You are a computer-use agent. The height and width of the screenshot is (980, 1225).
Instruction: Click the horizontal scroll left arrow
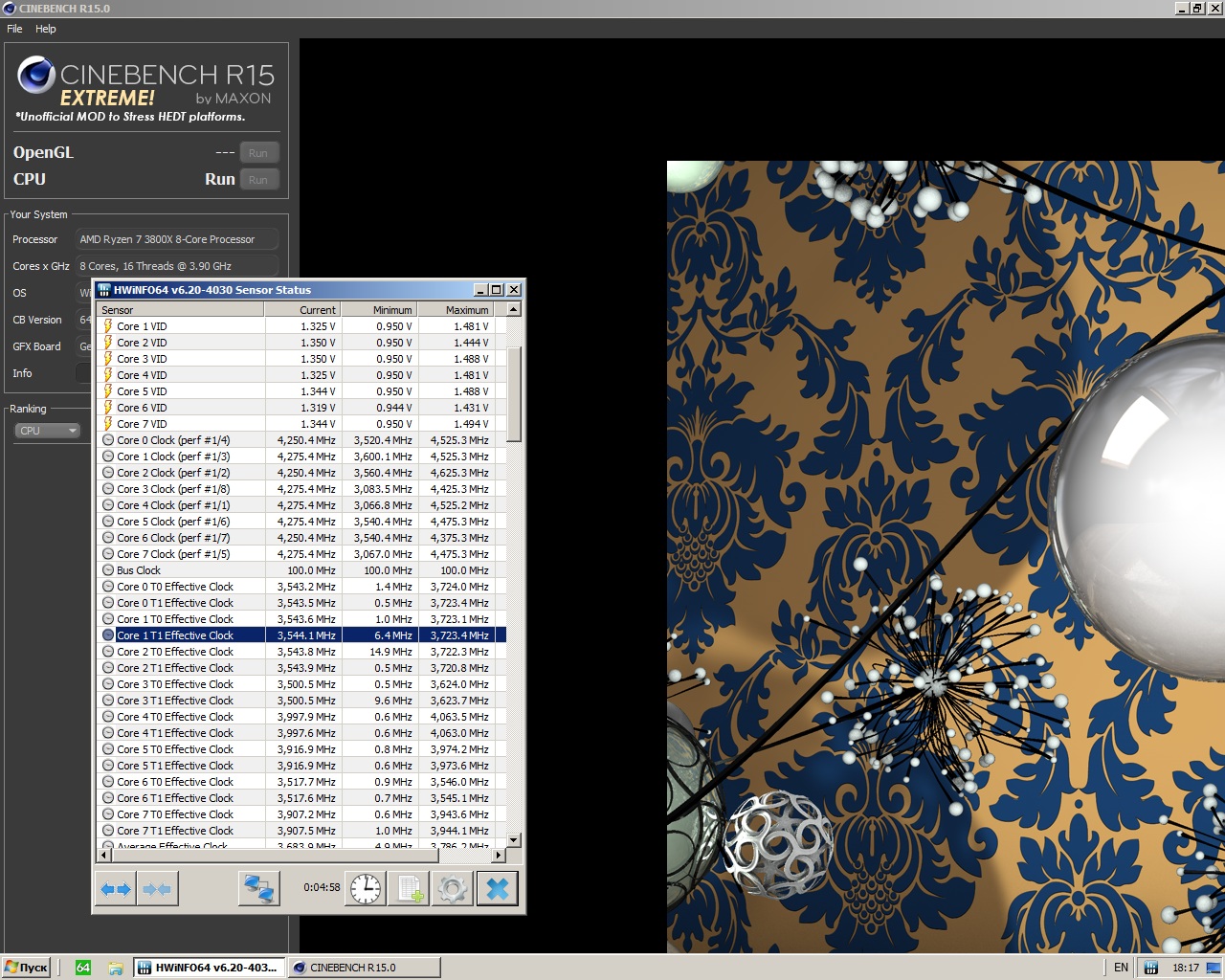click(104, 856)
